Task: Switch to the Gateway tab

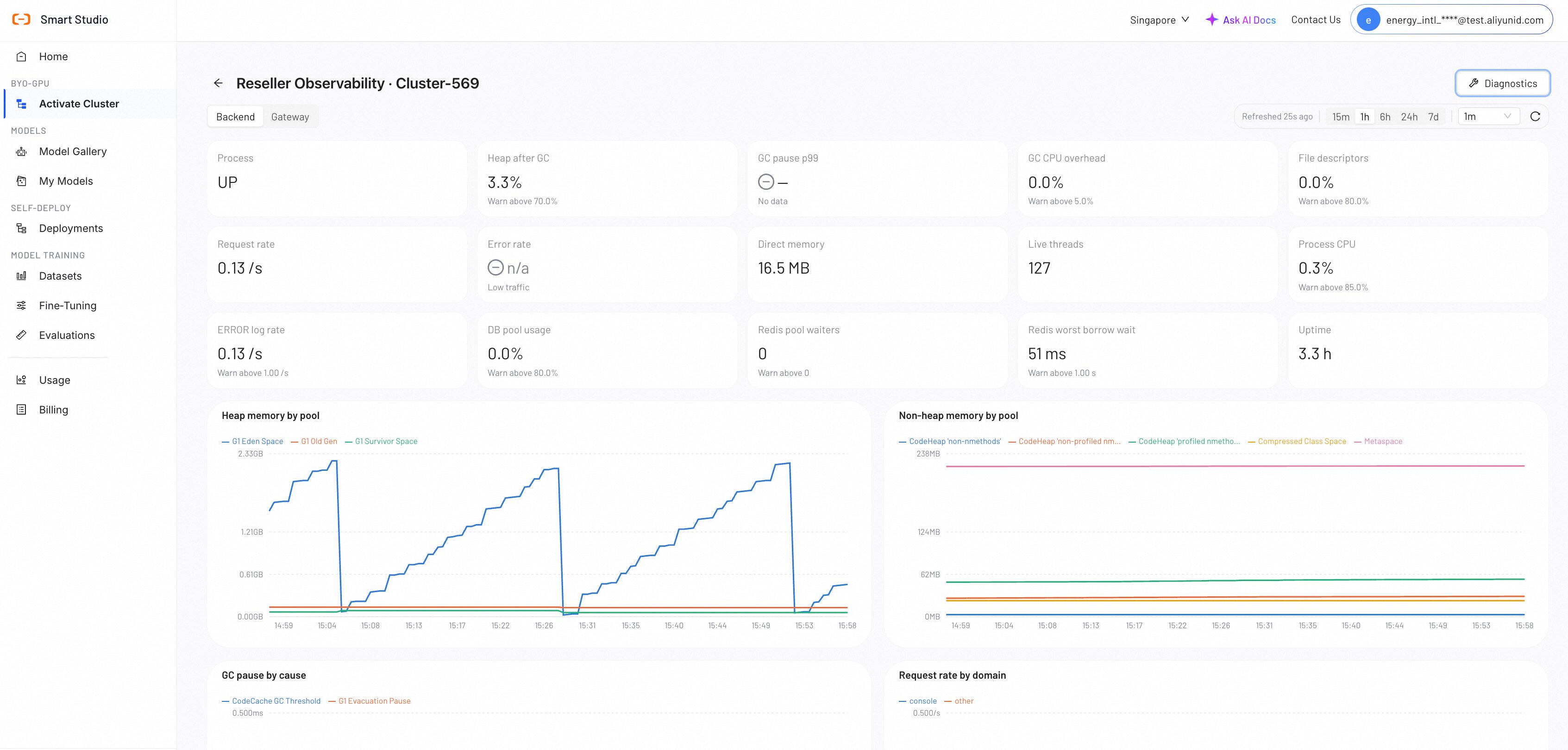Action: point(290,117)
